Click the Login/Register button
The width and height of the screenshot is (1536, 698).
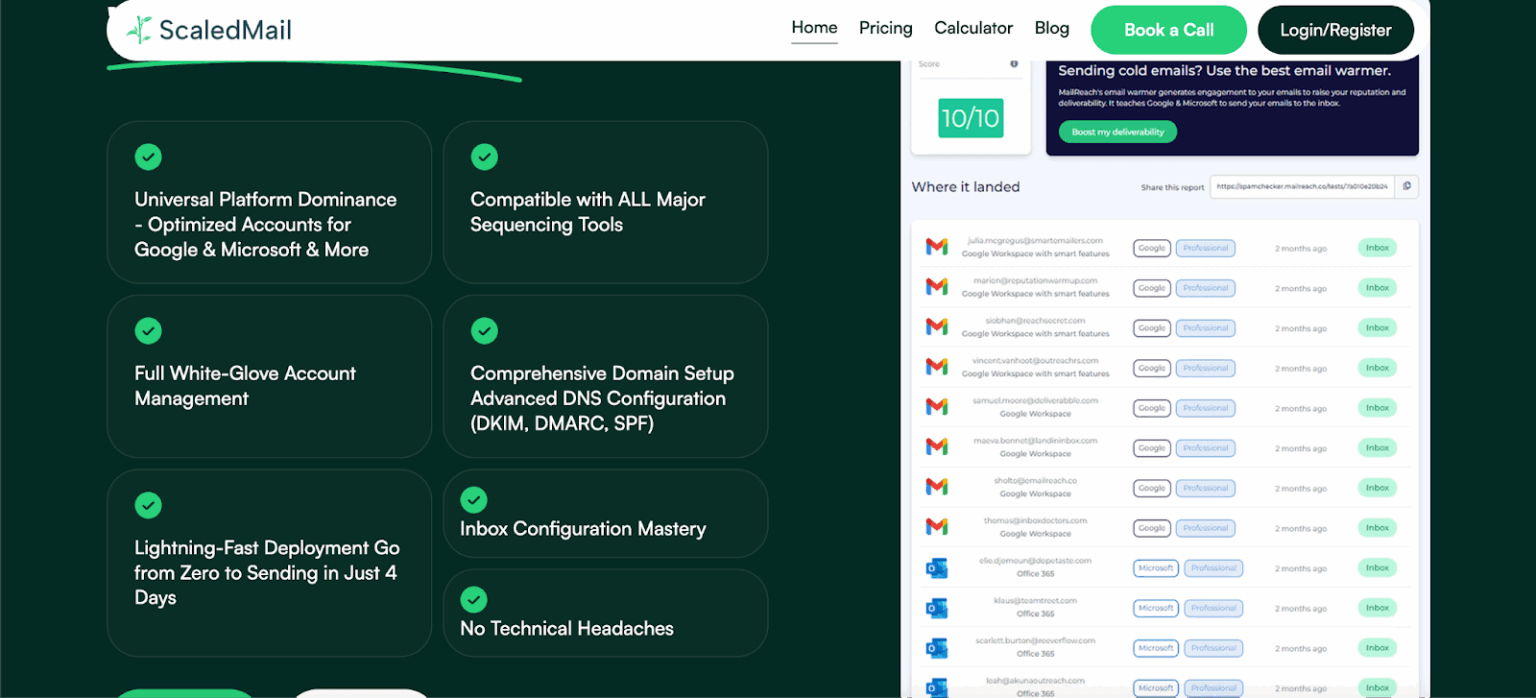[x=1336, y=30]
